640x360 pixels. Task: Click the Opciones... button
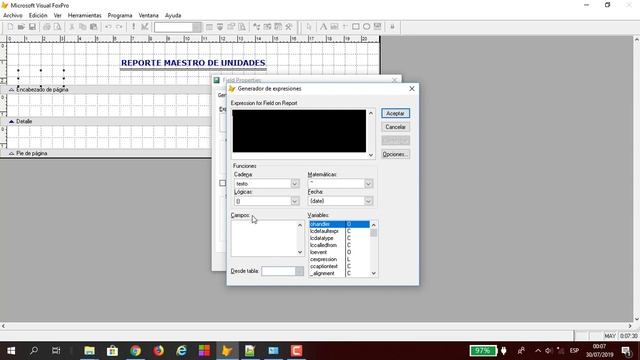click(x=396, y=154)
